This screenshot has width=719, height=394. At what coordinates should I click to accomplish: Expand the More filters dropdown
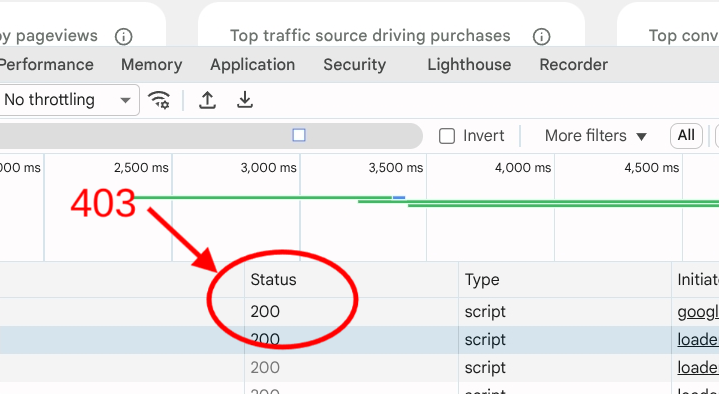[596, 136]
